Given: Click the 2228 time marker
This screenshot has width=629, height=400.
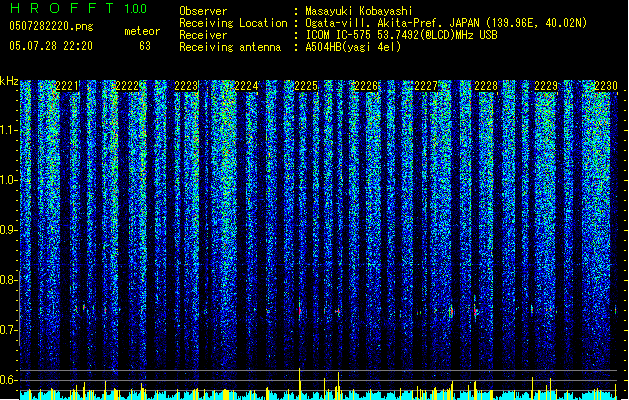Looking at the screenshot, I should pos(486,86).
